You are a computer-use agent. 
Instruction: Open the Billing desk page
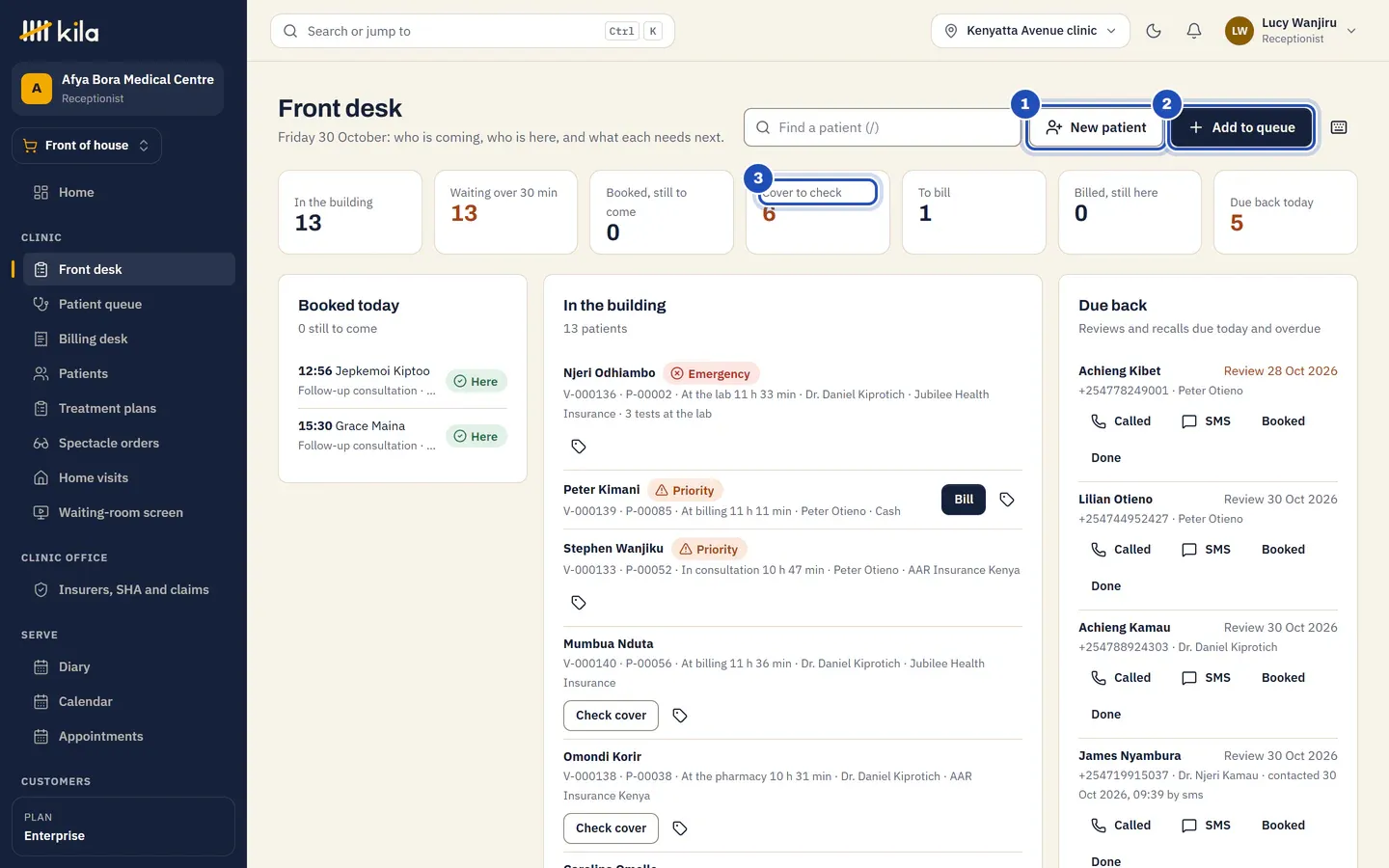coord(129,339)
